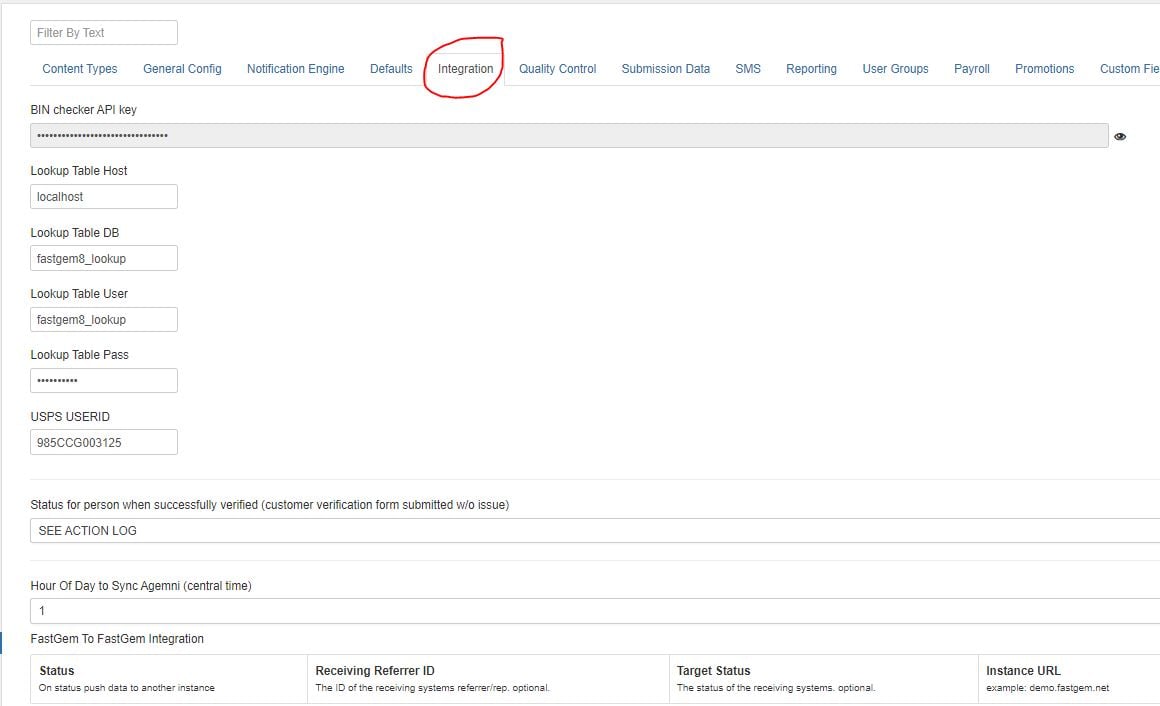Click the USPS USERID input field
Screen dimensions: 1160x706
[104, 443]
